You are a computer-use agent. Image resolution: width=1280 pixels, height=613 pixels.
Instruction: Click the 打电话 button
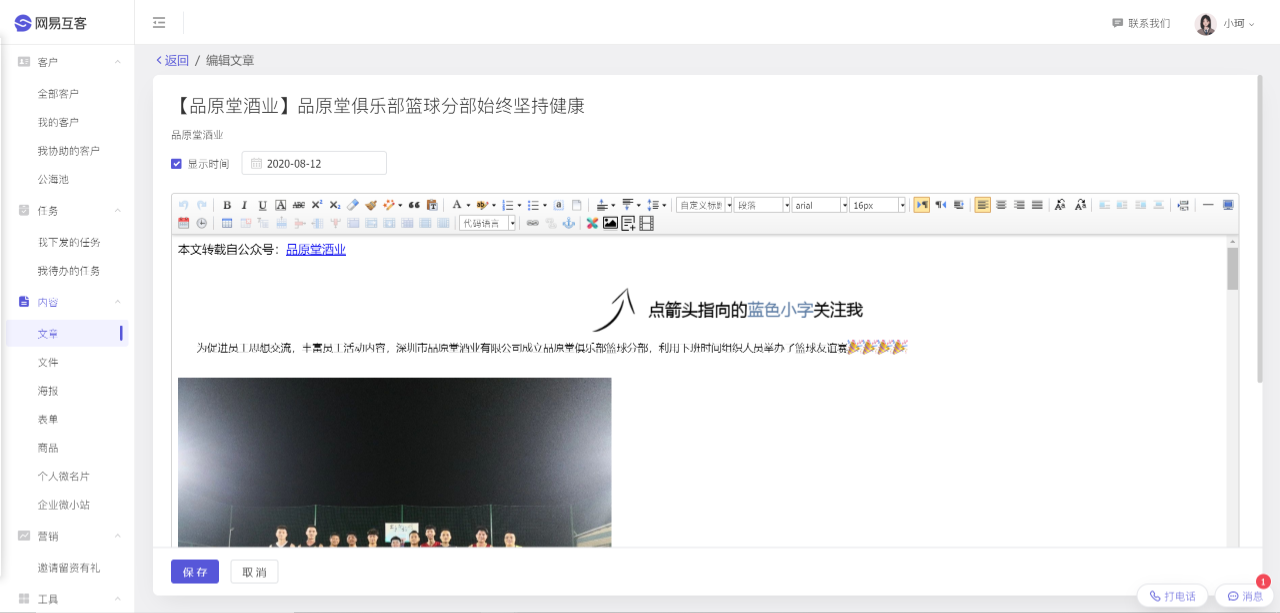pos(1172,596)
